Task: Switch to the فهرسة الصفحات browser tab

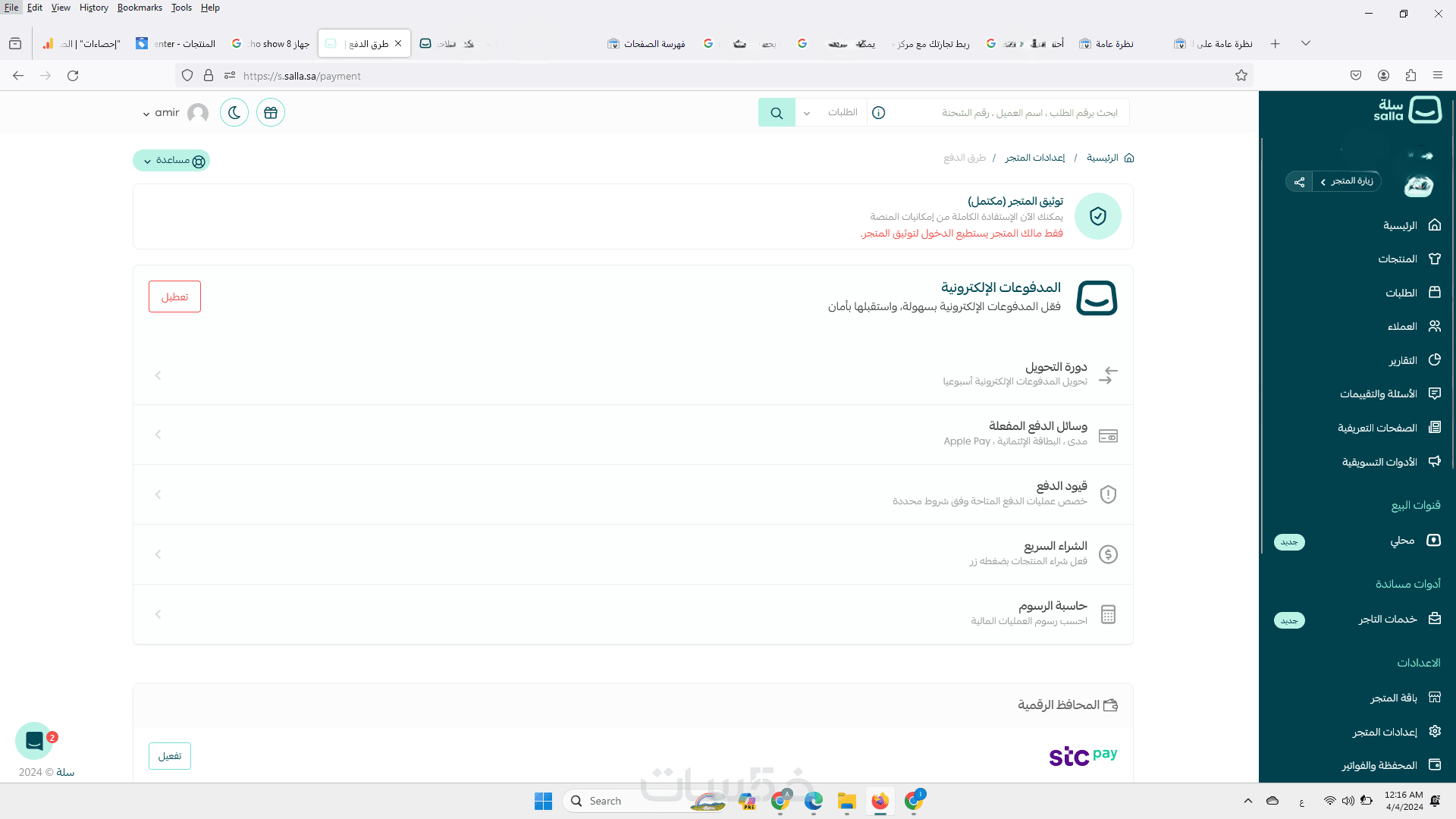Action: [x=646, y=44]
